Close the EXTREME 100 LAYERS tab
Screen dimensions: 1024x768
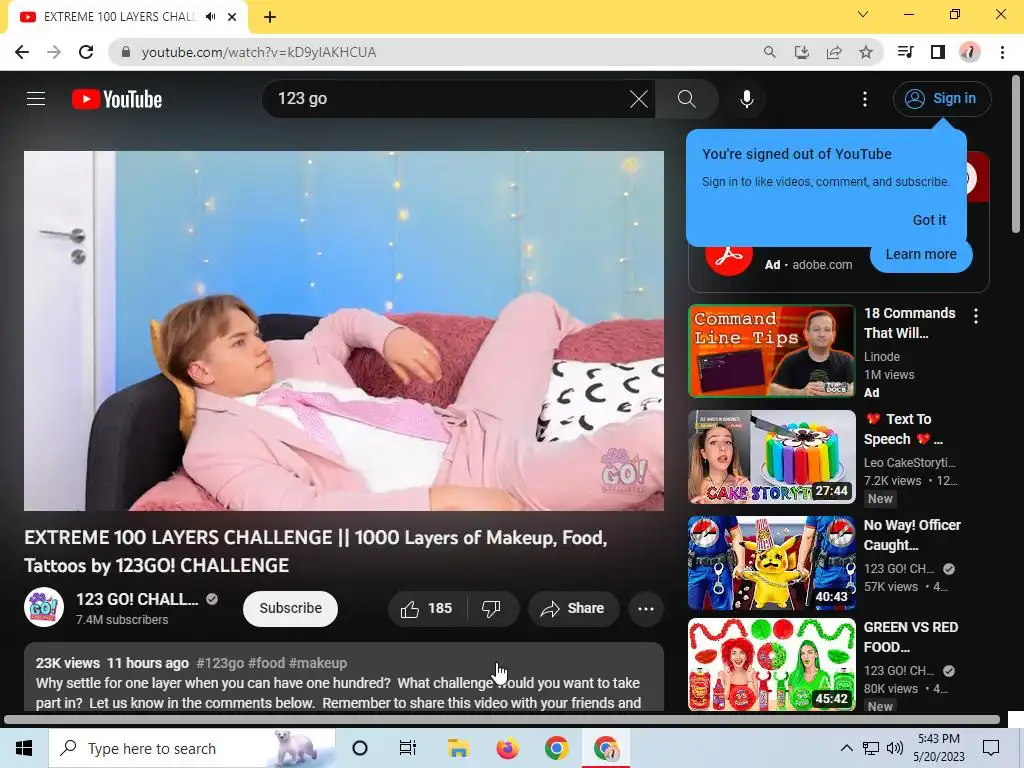[x=232, y=17]
